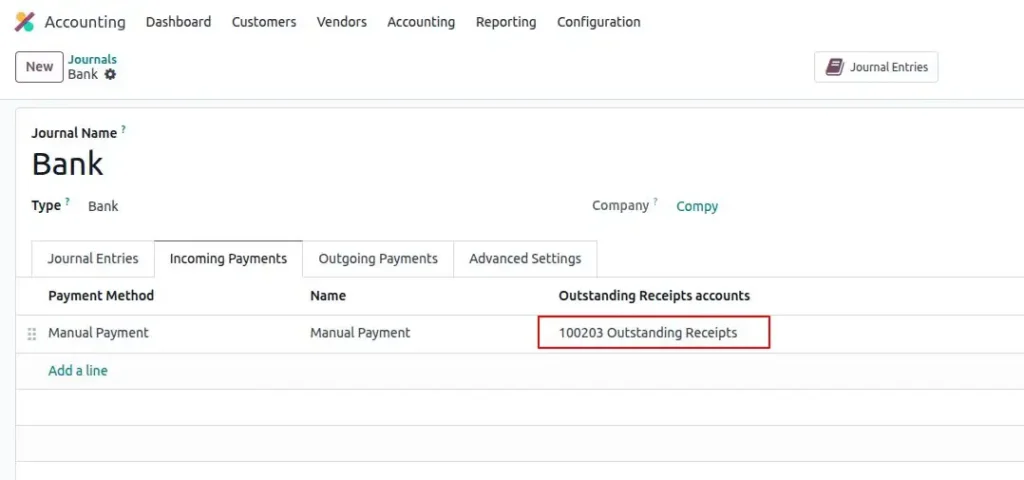Click the Name column header
The width and height of the screenshot is (1024, 480).
click(x=328, y=296)
